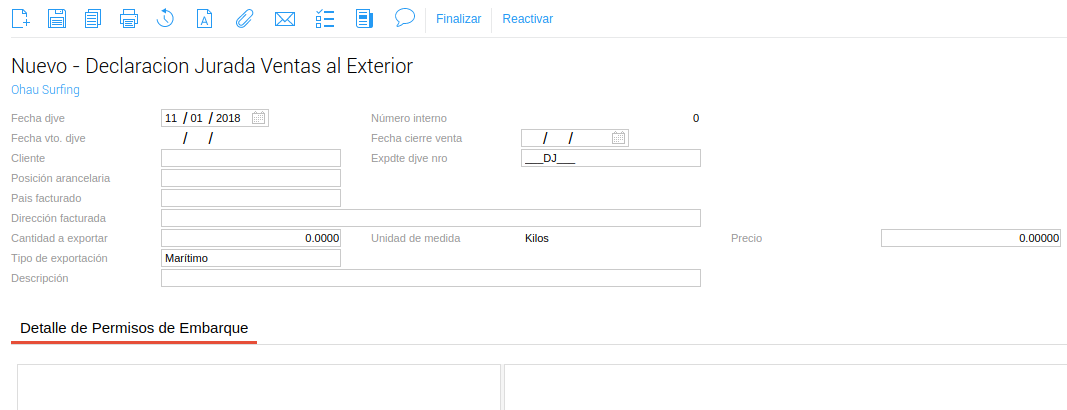Image resolution: width=1067 pixels, height=410 pixels.
Task: Focus the Tipo de exportación field showing Marítimo
Action: pos(250,258)
